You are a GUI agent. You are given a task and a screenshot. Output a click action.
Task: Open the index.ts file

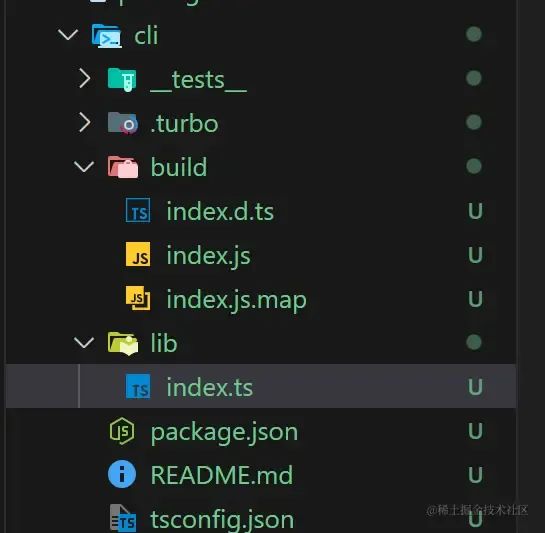click(261, 386)
